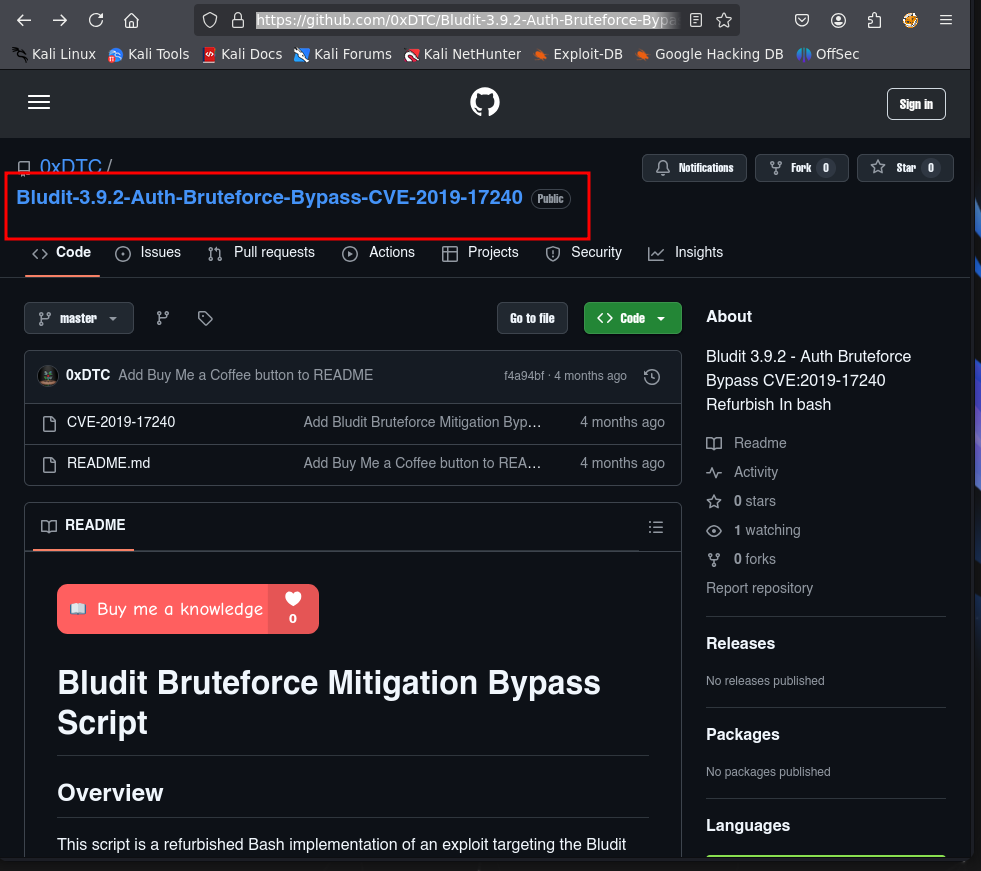Open GitHub hamburger navigation menu
Screen dimensions: 981x871
click(x=39, y=102)
